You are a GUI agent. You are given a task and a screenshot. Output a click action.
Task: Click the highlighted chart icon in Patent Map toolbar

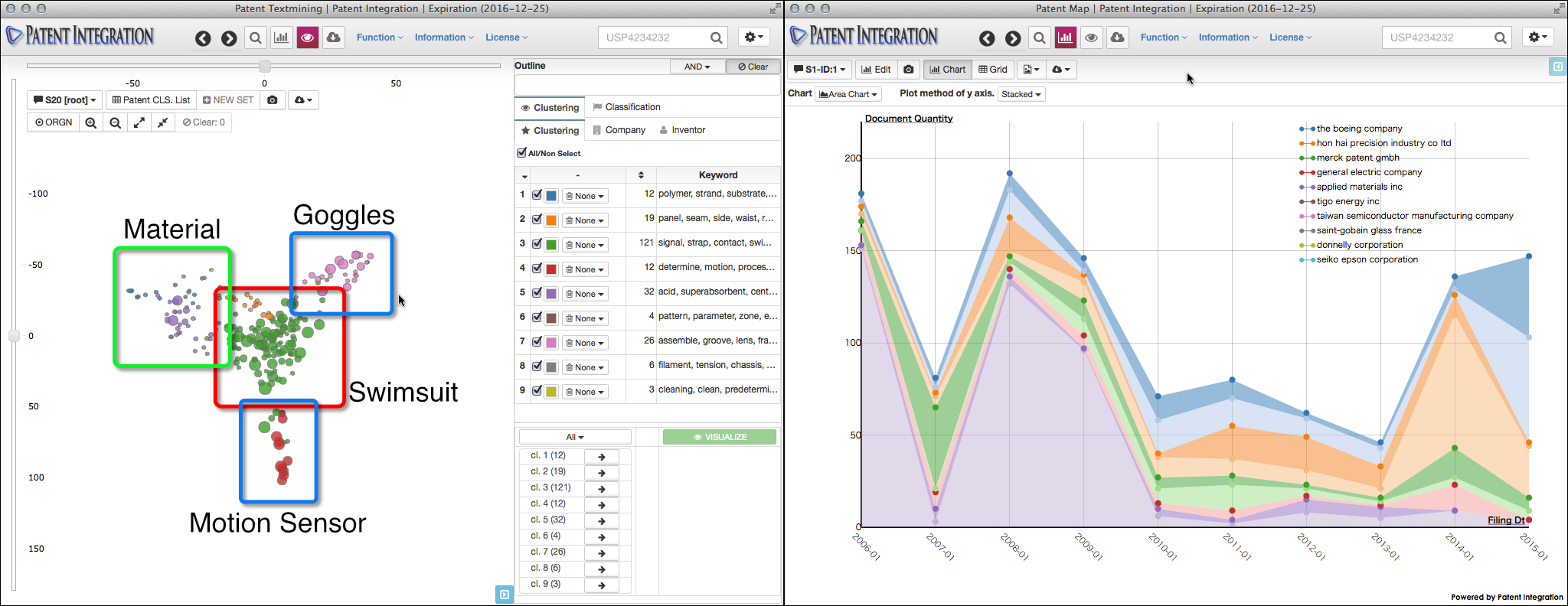click(x=1066, y=37)
